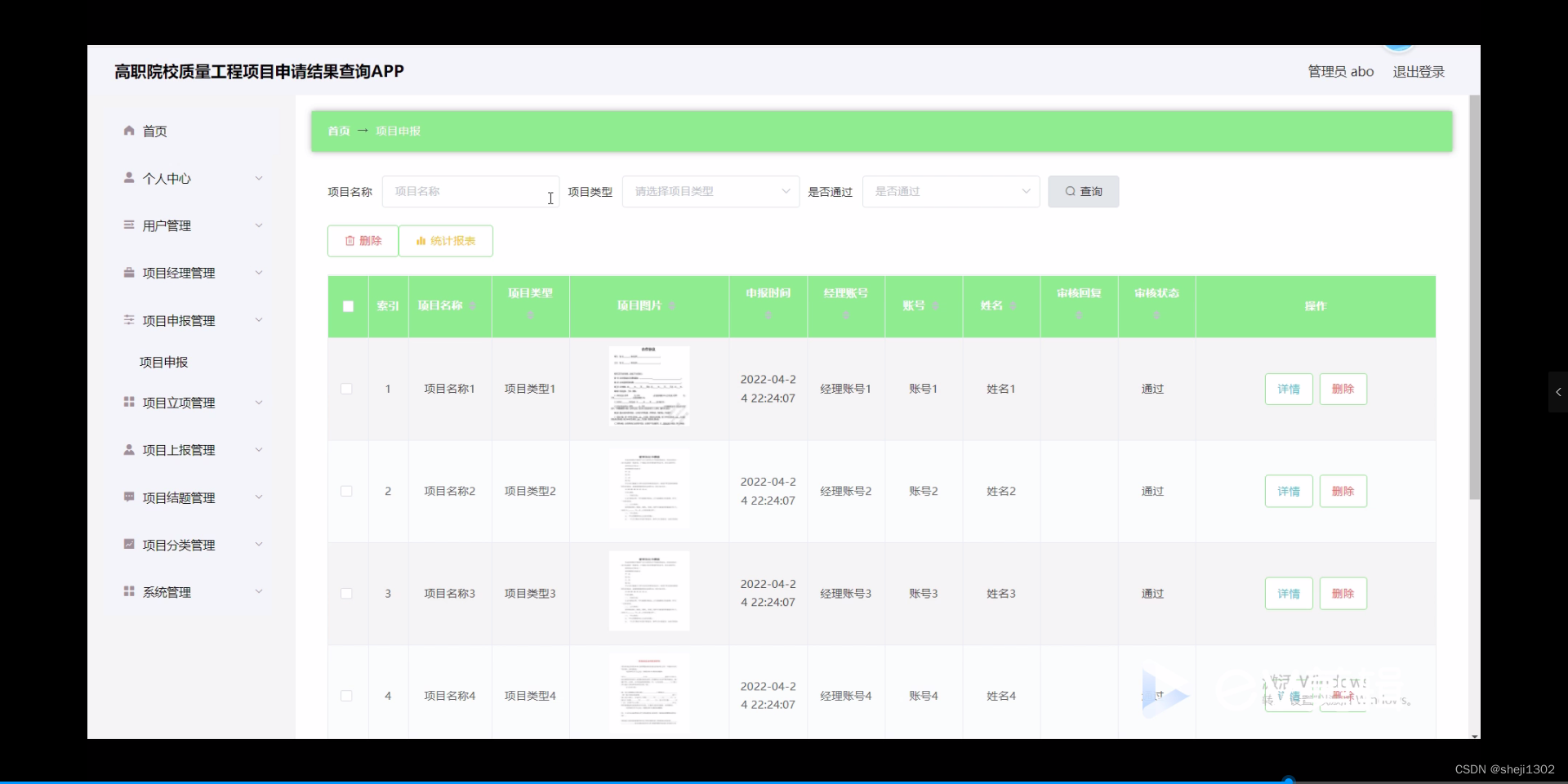The width and height of the screenshot is (1568, 784).
Task: Click 退出登录 at the top right
Action: click(1419, 71)
